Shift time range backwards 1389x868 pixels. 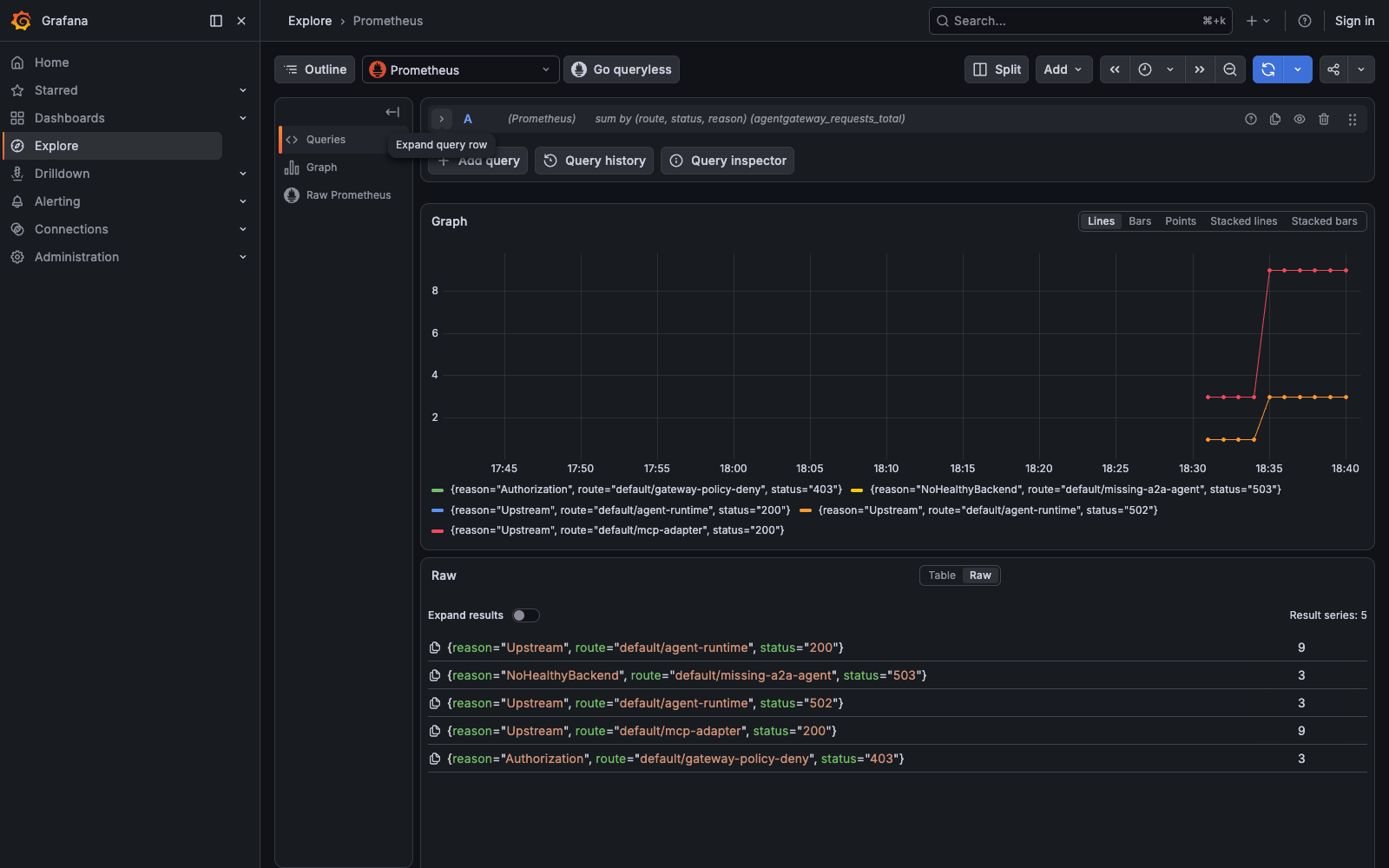1115,69
